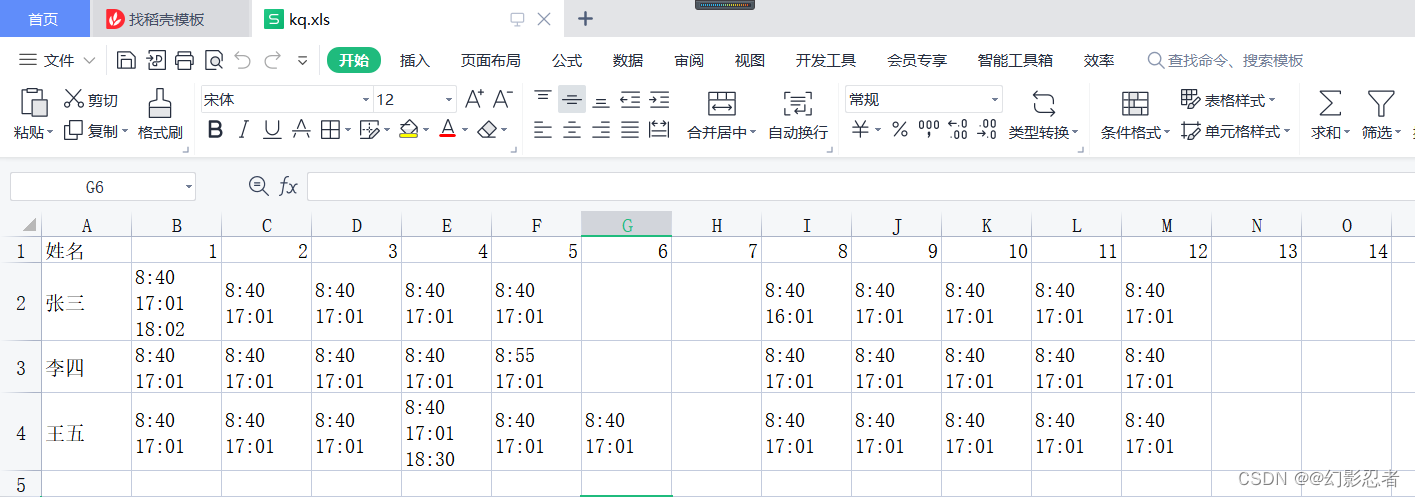Image resolution: width=1415 pixels, height=497 pixels.
Task: Click the Decrease indent icon
Action: 630,99
